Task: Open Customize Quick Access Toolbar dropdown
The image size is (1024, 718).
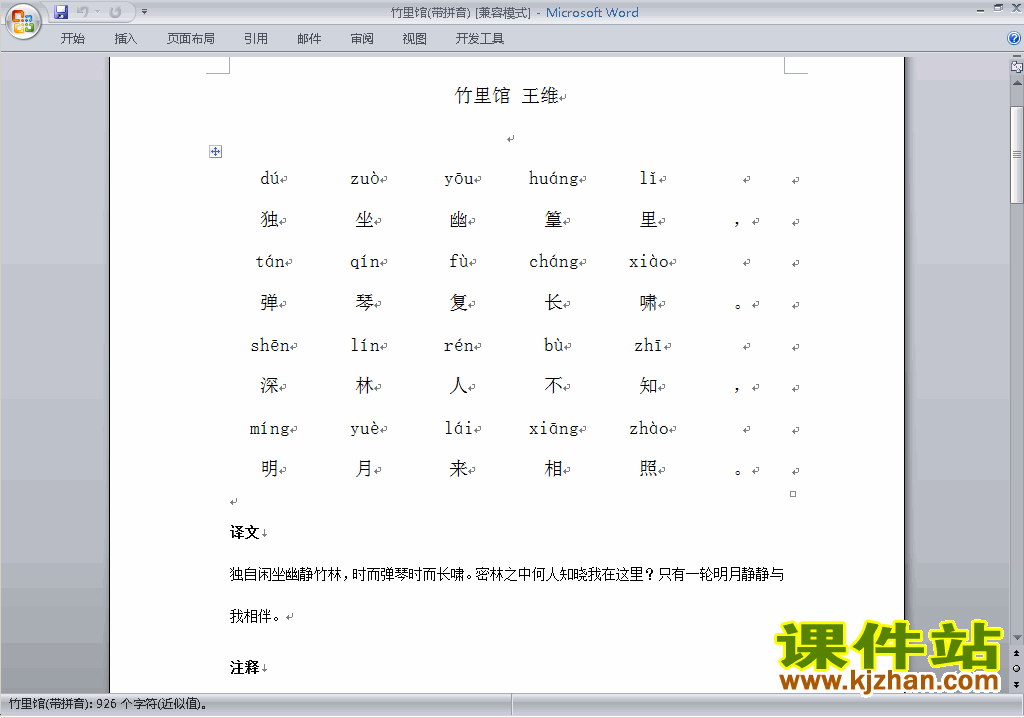Action: [144, 12]
